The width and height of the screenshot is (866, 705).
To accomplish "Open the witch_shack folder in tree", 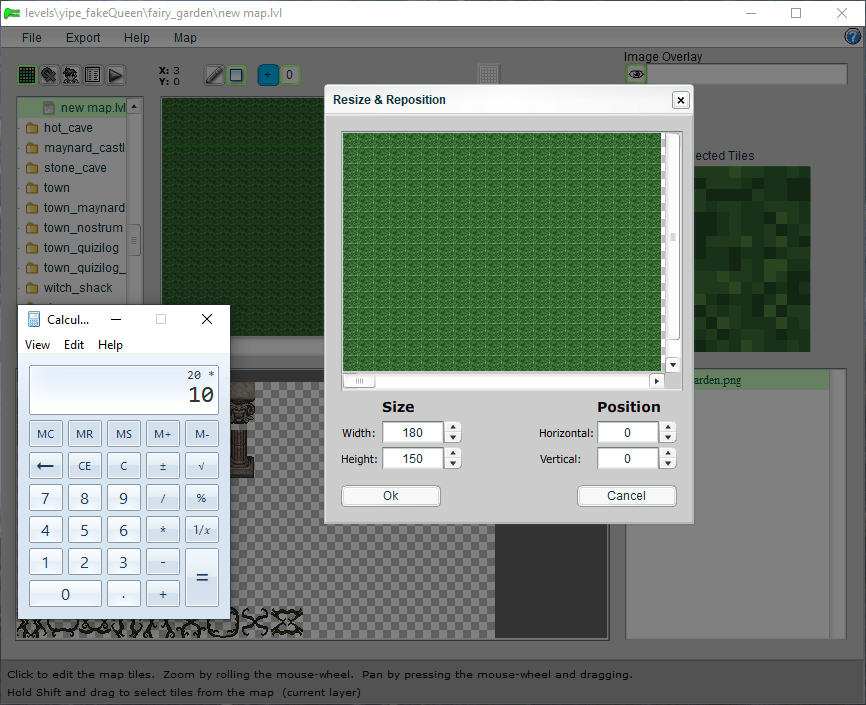I will coord(78,288).
